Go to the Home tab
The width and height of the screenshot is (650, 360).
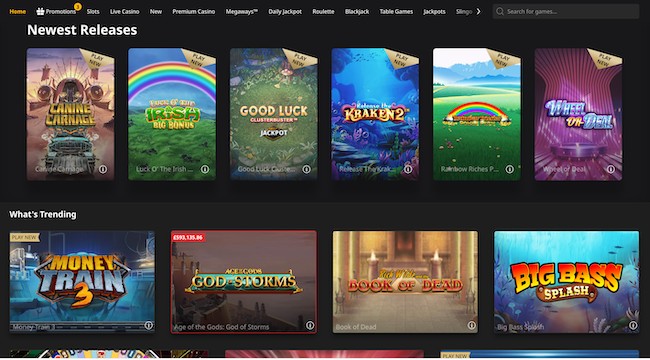(18, 12)
